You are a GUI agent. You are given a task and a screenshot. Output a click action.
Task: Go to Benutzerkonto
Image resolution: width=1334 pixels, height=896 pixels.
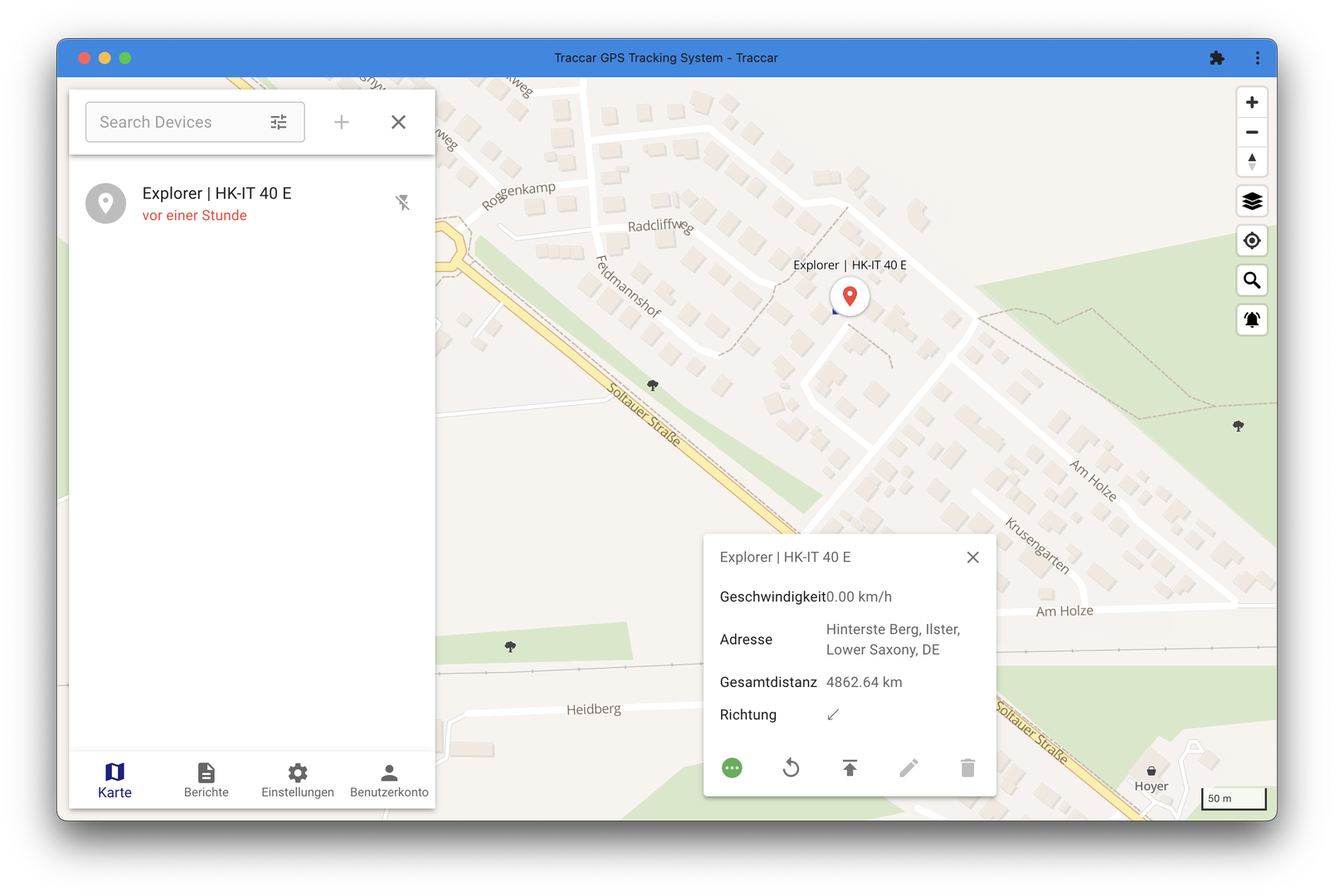coord(388,780)
